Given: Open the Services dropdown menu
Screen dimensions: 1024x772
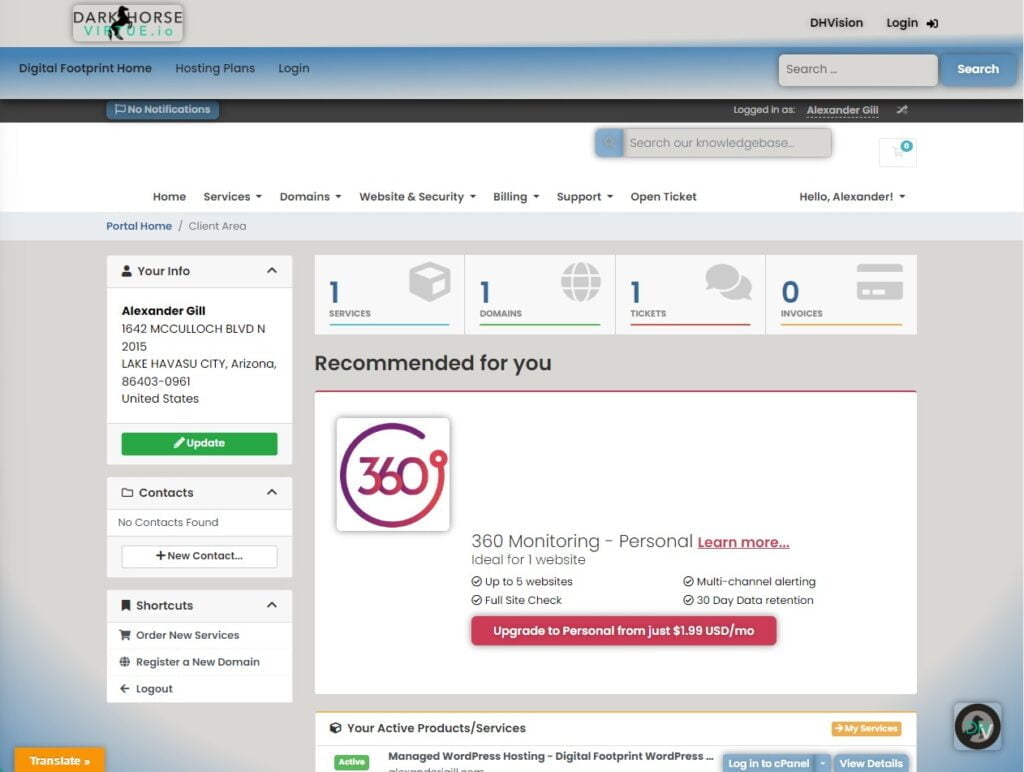Looking at the screenshot, I should click(x=232, y=197).
